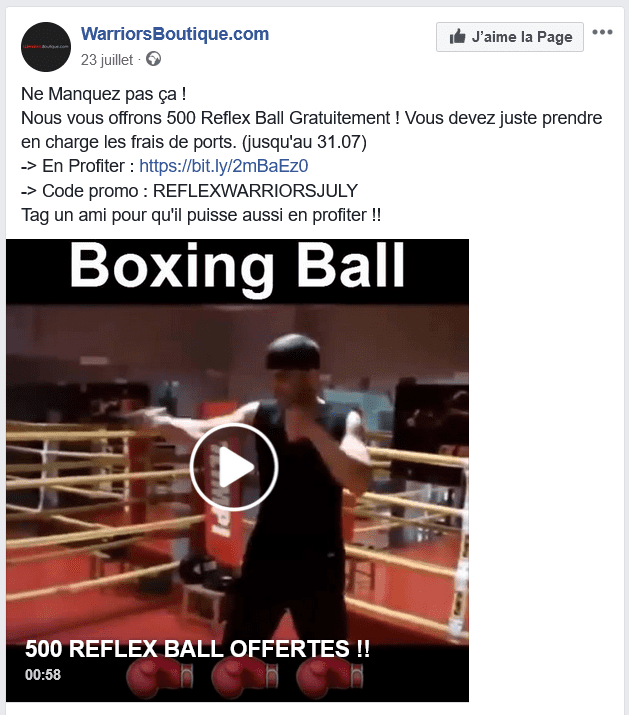This screenshot has width=629, height=715.
Task: Click the thumbs-up icon in the like button
Action: (457, 36)
